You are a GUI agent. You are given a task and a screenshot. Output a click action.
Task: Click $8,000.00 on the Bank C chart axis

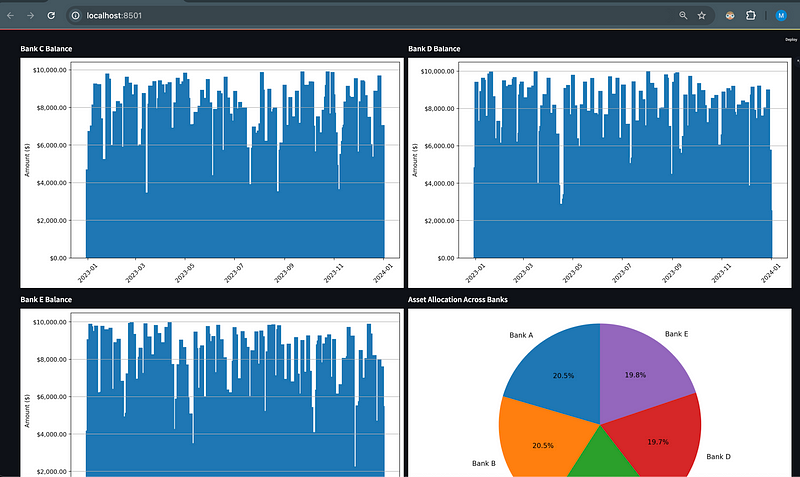coord(51,108)
